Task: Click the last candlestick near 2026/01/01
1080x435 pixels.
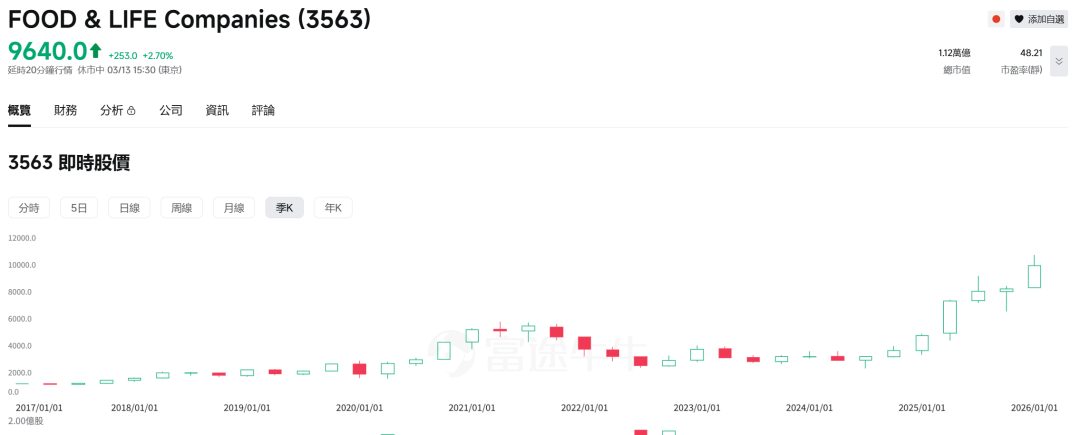Action: (1035, 276)
